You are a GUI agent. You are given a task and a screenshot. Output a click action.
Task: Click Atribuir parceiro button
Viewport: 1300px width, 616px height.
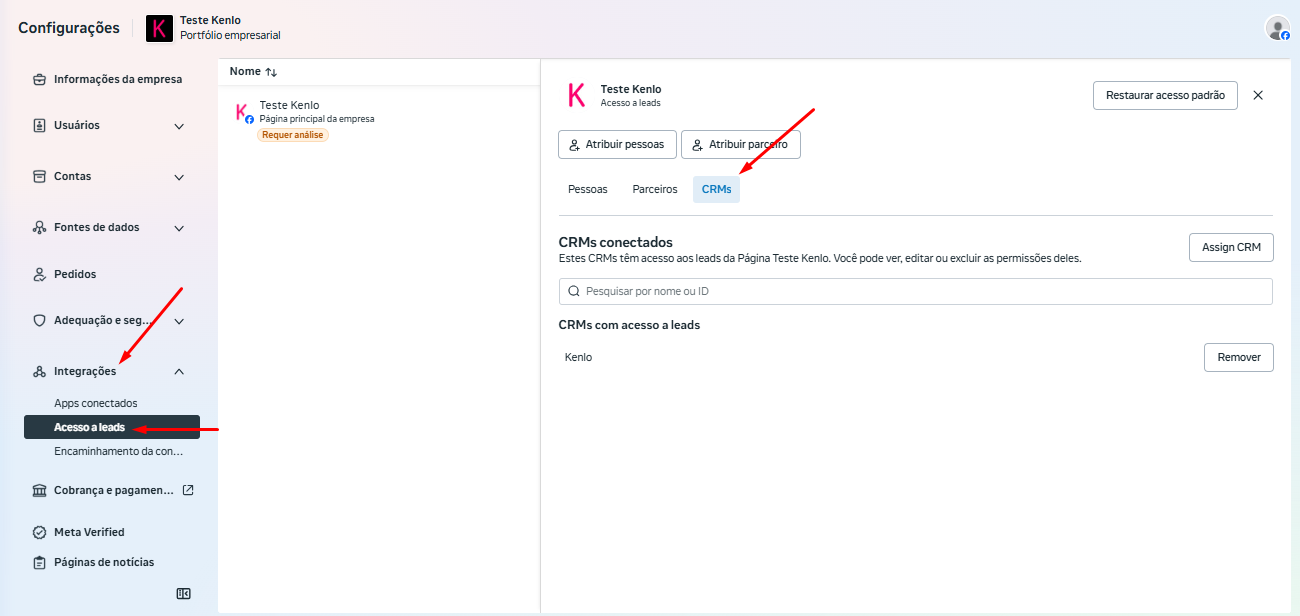(741, 144)
